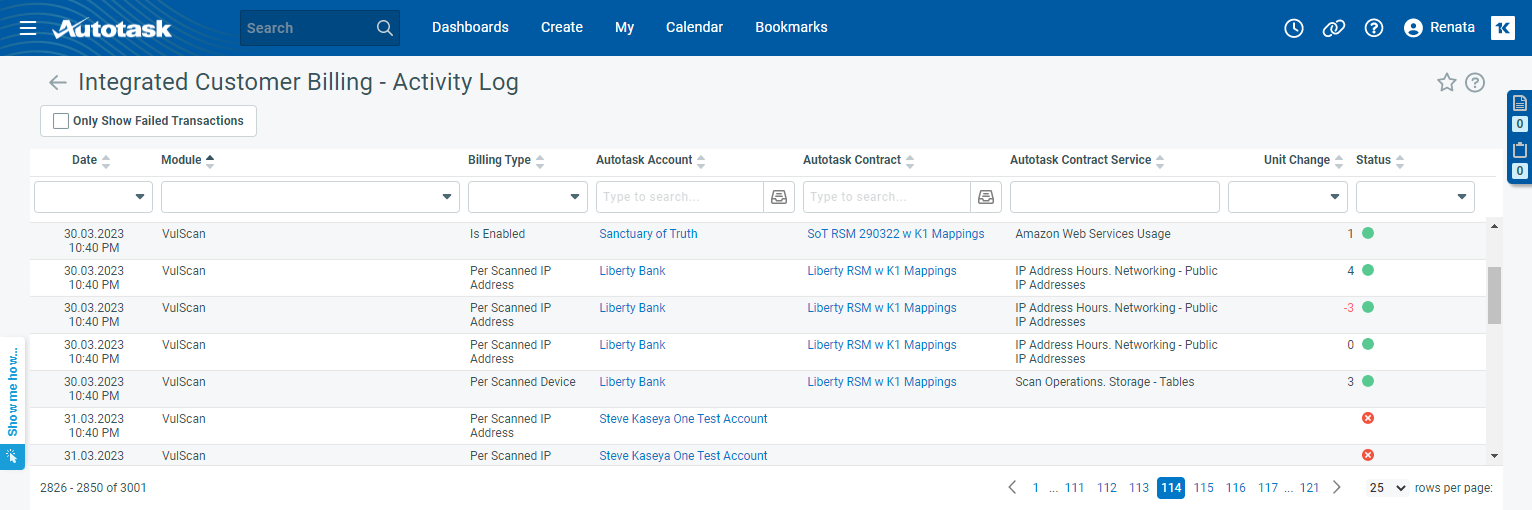
Task: Go to previous page arrow
Action: click(x=1012, y=488)
